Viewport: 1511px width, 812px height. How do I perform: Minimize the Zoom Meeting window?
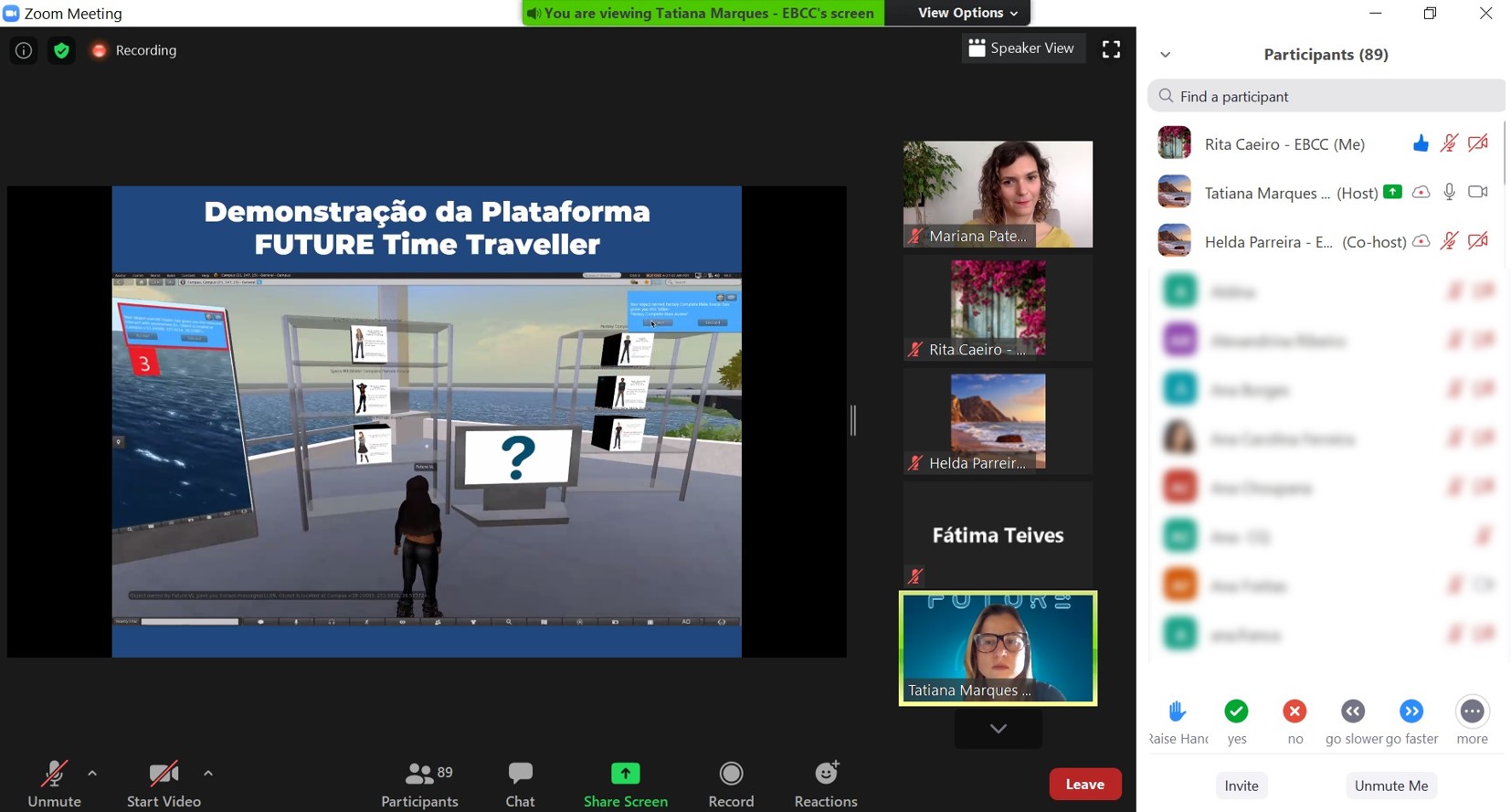tap(1375, 13)
